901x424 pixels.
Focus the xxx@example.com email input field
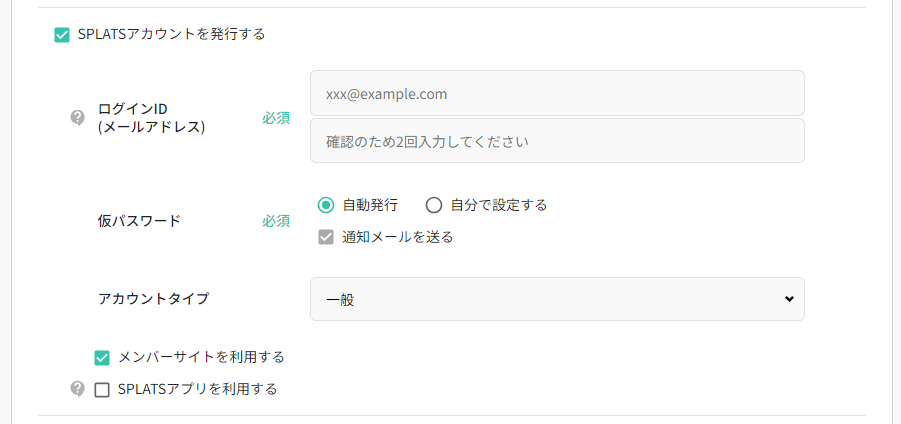pos(556,93)
